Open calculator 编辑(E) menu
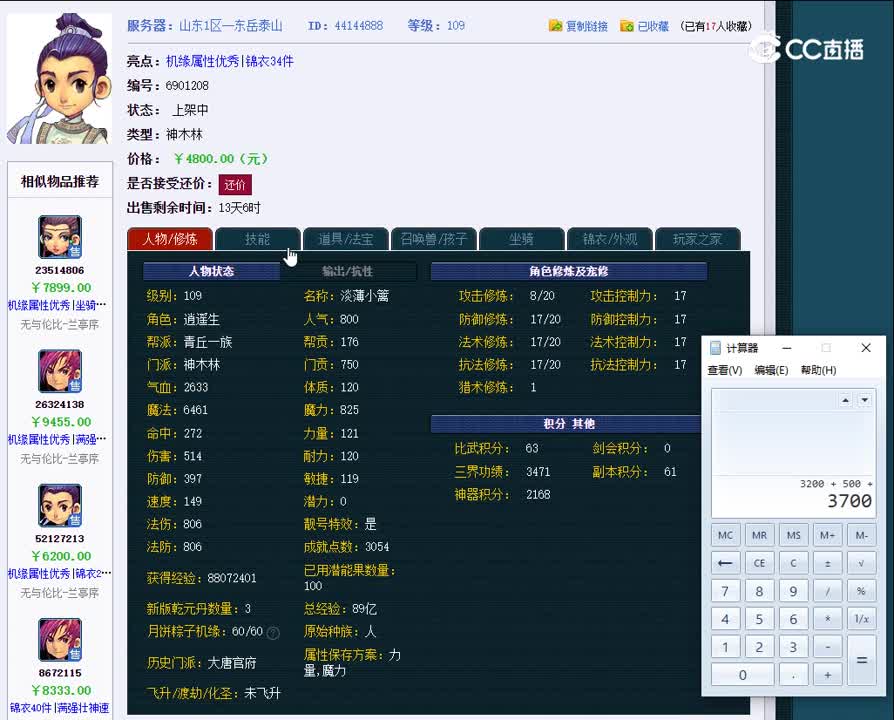This screenshot has height=720, width=894. (771, 371)
